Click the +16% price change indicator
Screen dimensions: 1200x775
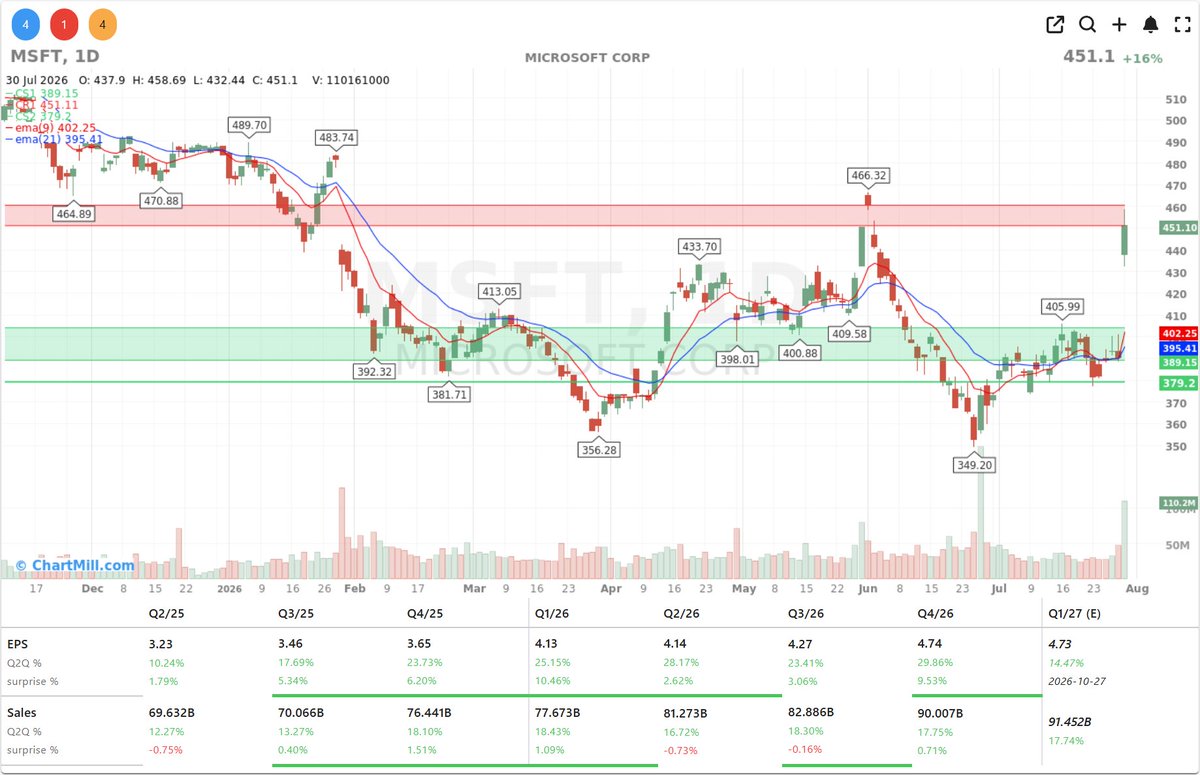1142,58
